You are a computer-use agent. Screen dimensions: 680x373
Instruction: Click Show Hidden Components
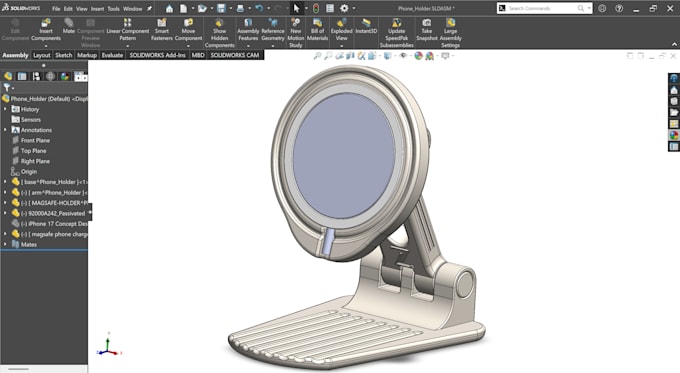[x=219, y=33]
